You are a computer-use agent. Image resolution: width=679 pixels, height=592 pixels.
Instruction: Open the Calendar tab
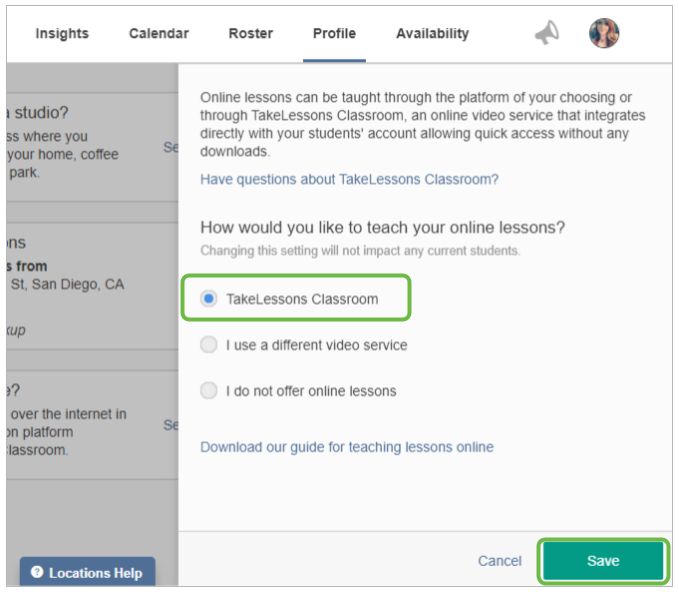point(159,33)
